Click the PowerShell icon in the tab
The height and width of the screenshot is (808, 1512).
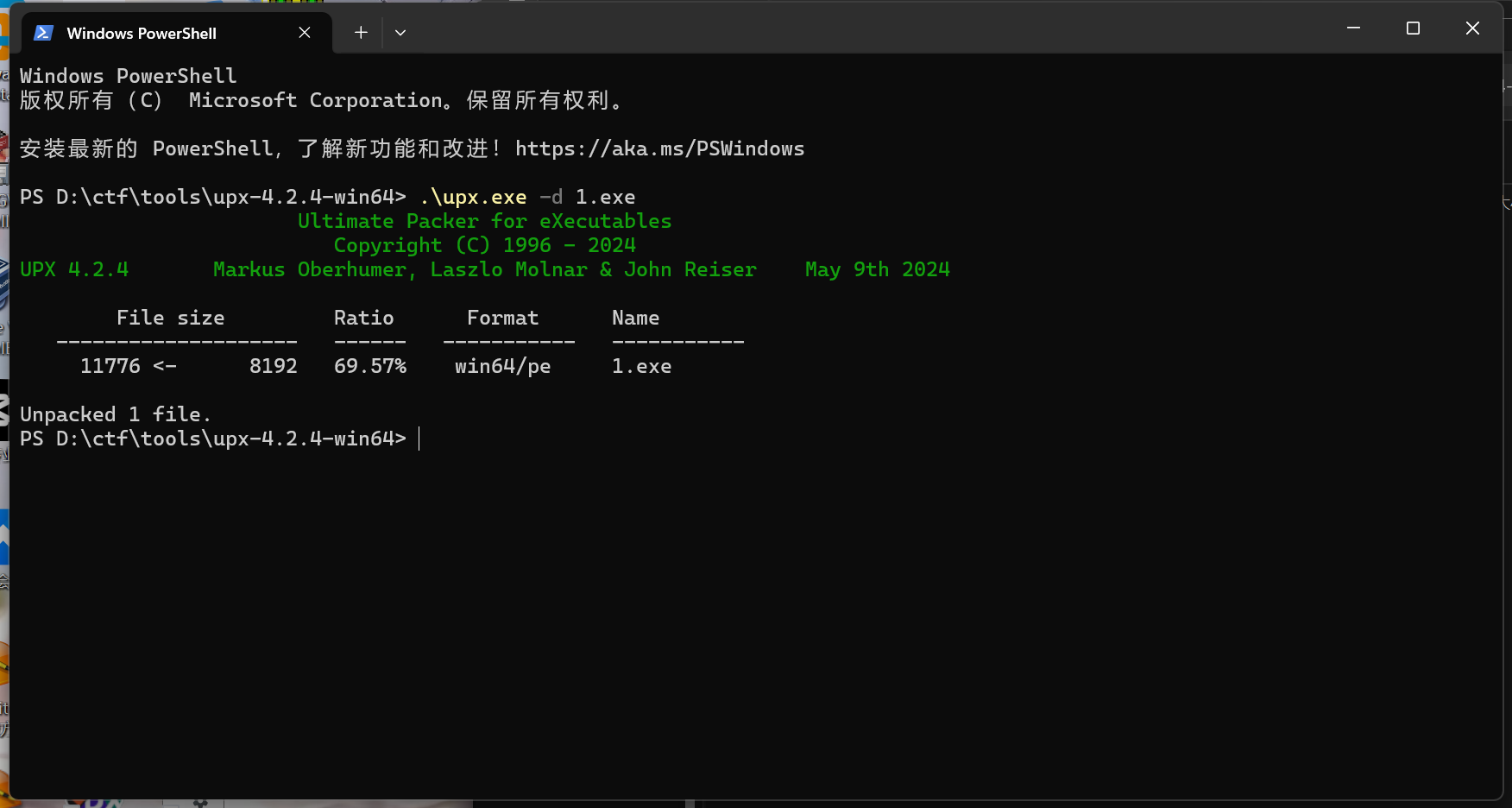point(43,33)
